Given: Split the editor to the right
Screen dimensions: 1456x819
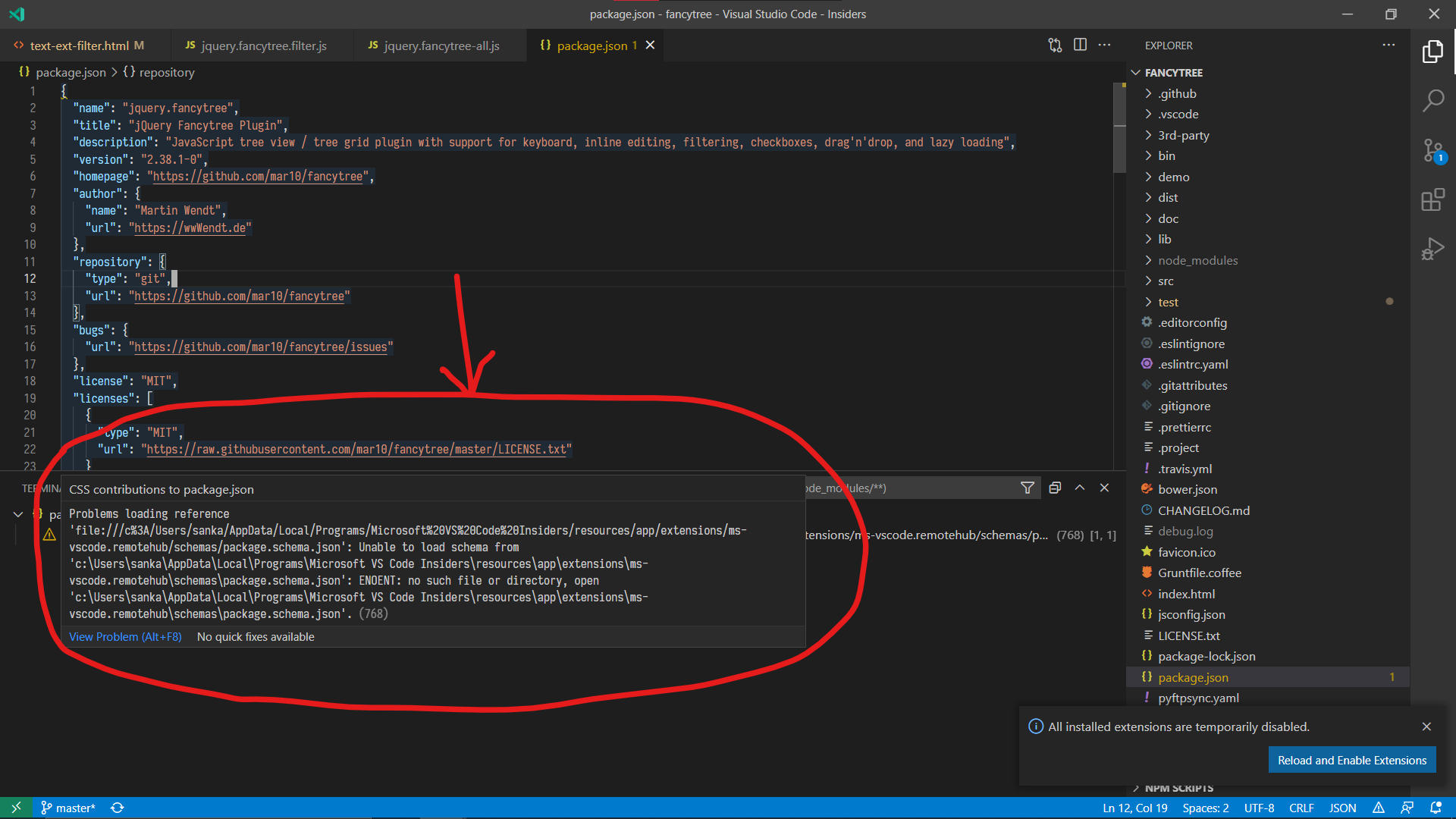Looking at the screenshot, I should (1080, 45).
